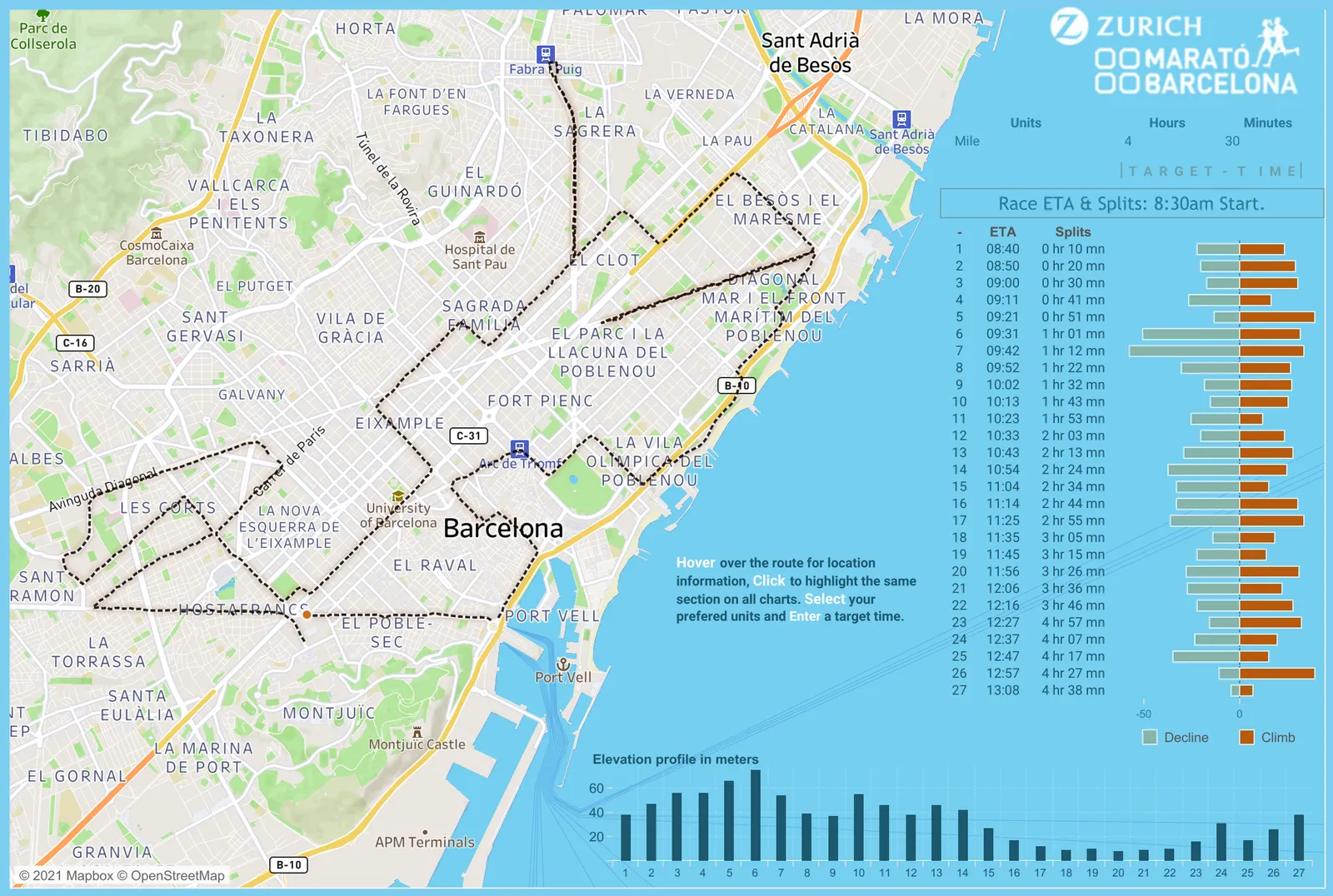The width and height of the screenshot is (1333, 896).
Task: Click the B-10 road shield near APM Terminals
Action: click(x=289, y=865)
